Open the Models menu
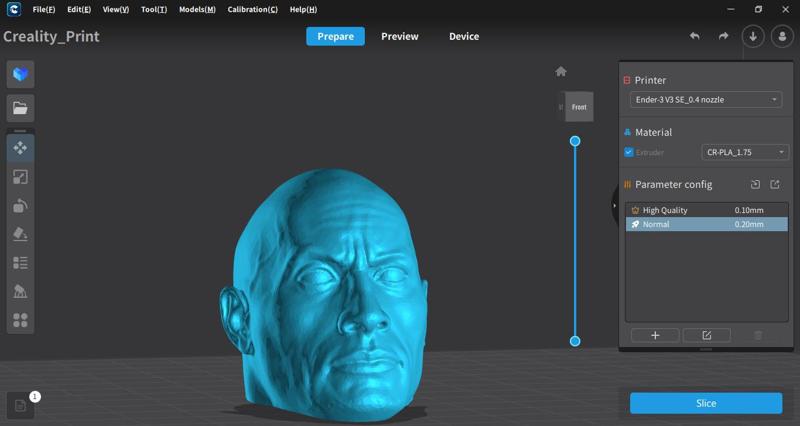The image size is (800, 426). pos(197,9)
